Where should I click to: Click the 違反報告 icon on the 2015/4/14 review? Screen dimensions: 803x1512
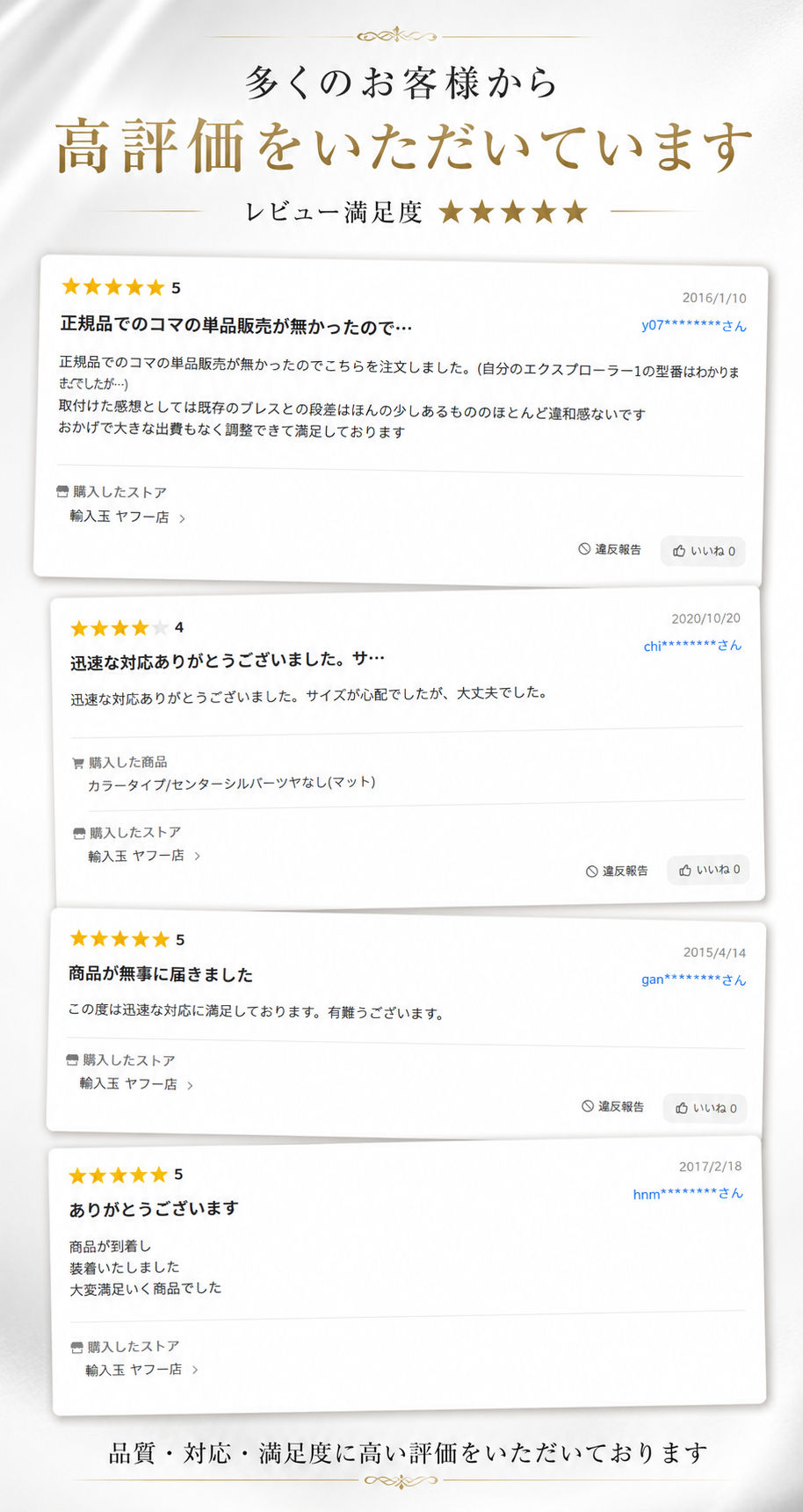(588, 1106)
